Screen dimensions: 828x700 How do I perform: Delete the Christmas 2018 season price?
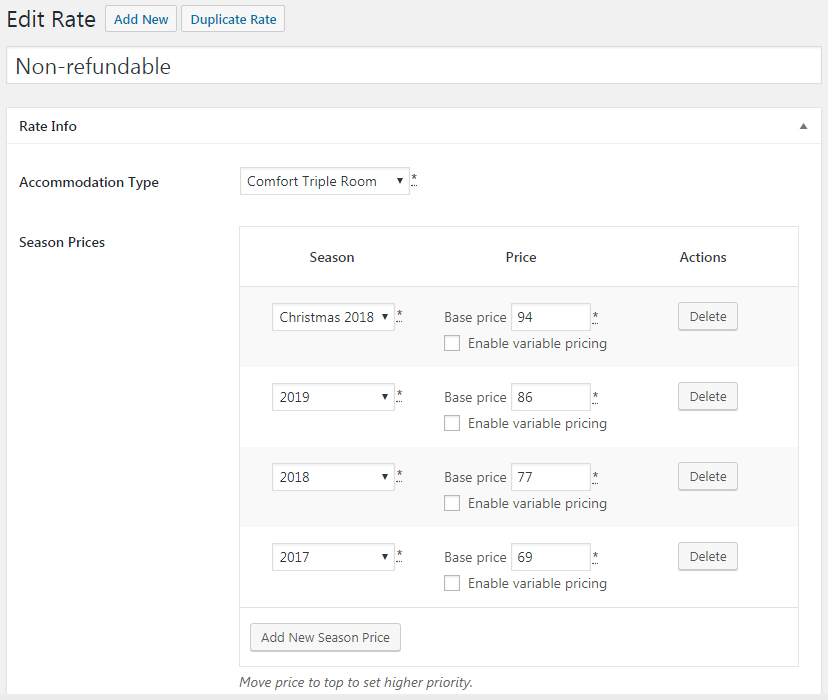pos(708,317)
